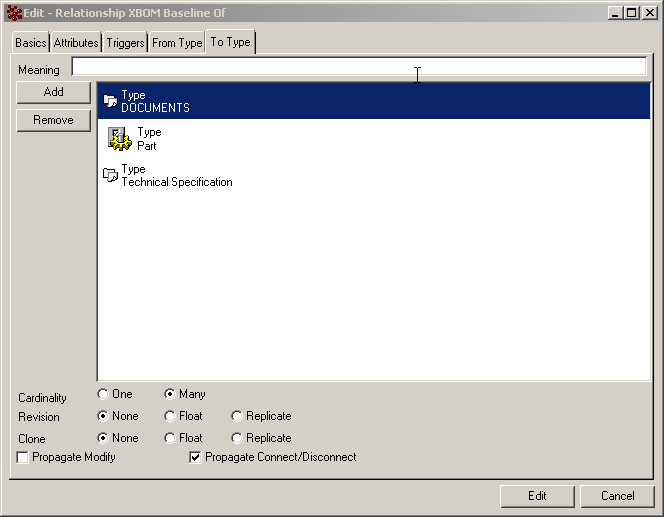Image resolution: width=664 pixels, height=517 pixels.
Task: Click the Part type gear icon
Action: click(x=119, y=139)
